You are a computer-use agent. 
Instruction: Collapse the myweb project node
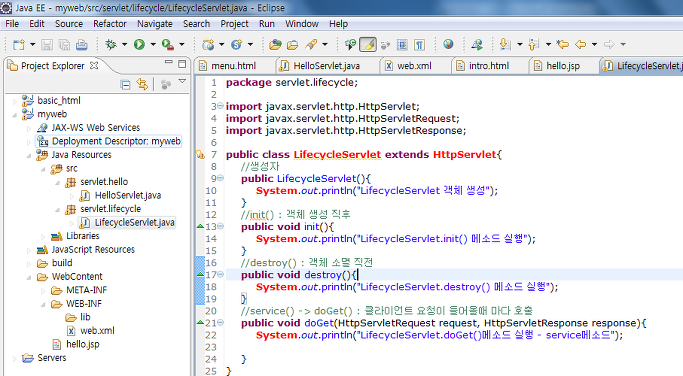point(15,115)
